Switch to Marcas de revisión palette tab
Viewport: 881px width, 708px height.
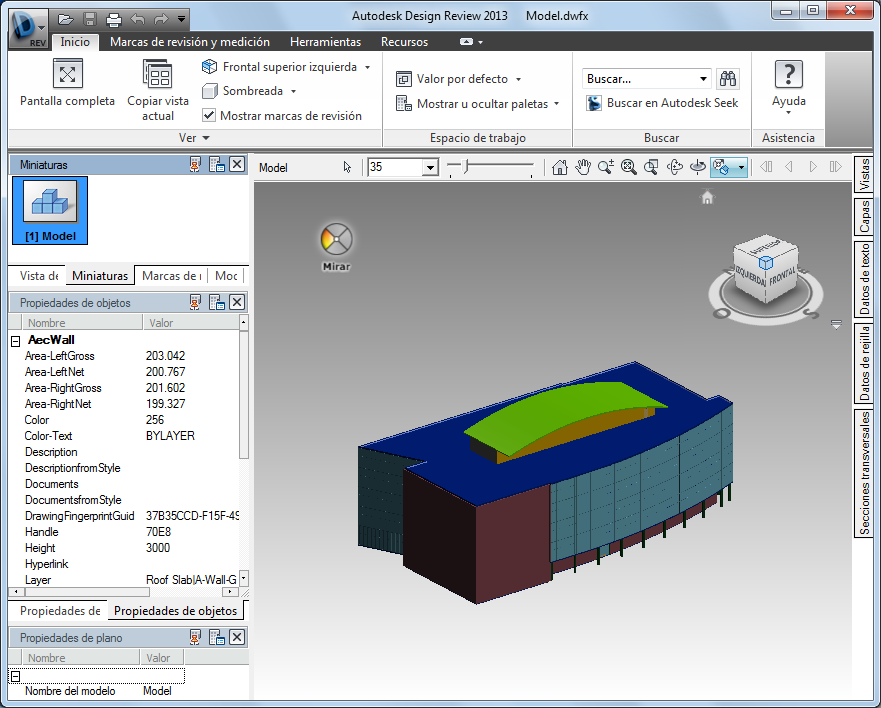click(171, 276)
